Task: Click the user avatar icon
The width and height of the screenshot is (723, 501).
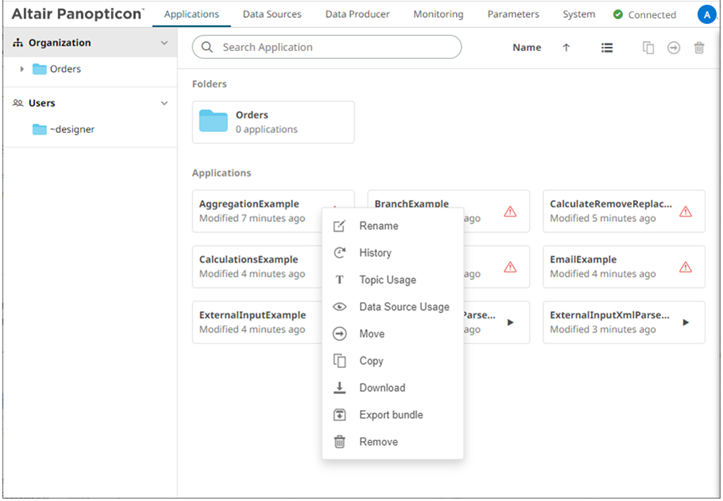Action: [x=701, y=15]
